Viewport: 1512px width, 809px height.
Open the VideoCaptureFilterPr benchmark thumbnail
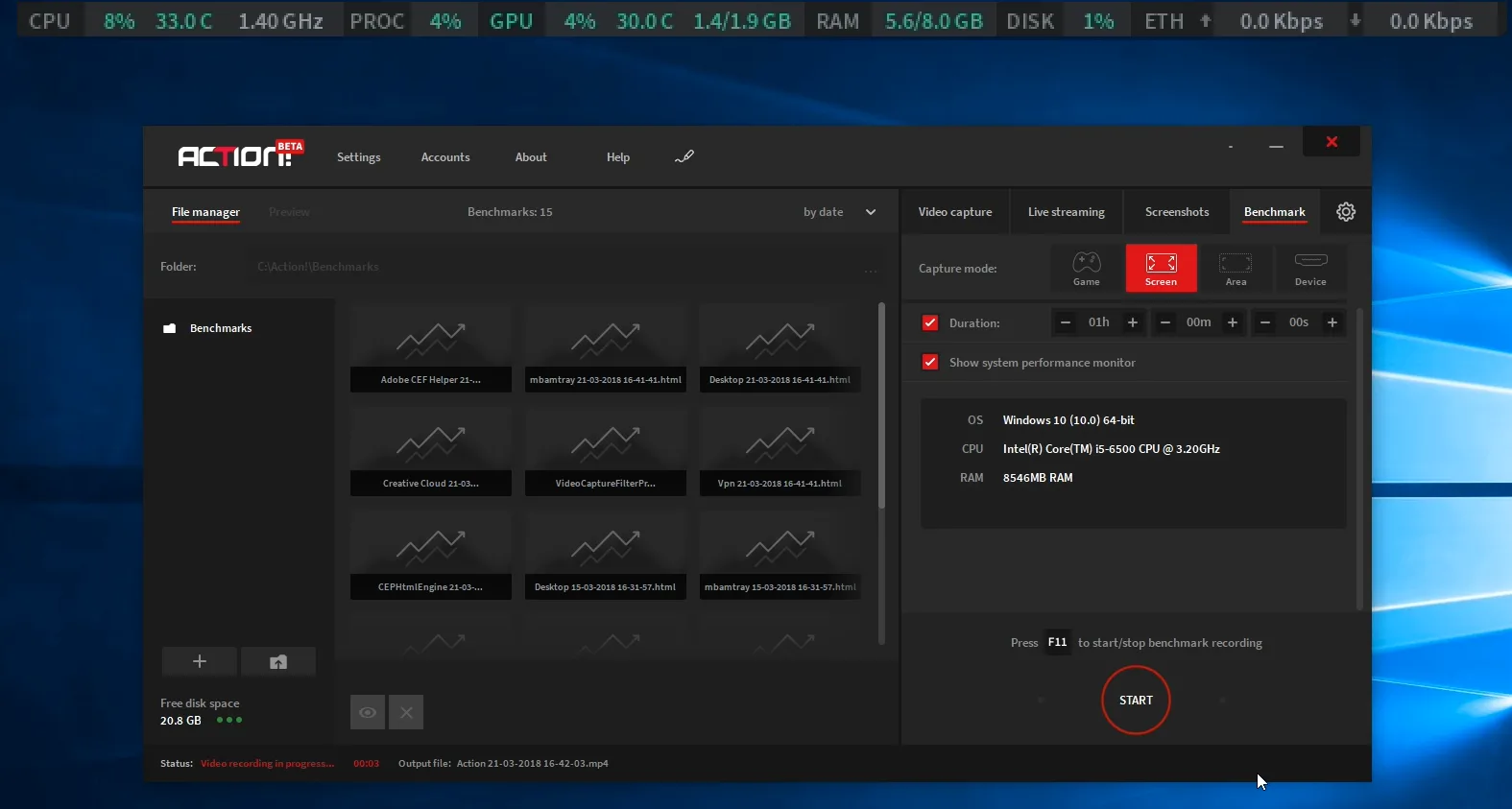click(x=606, y=452)
